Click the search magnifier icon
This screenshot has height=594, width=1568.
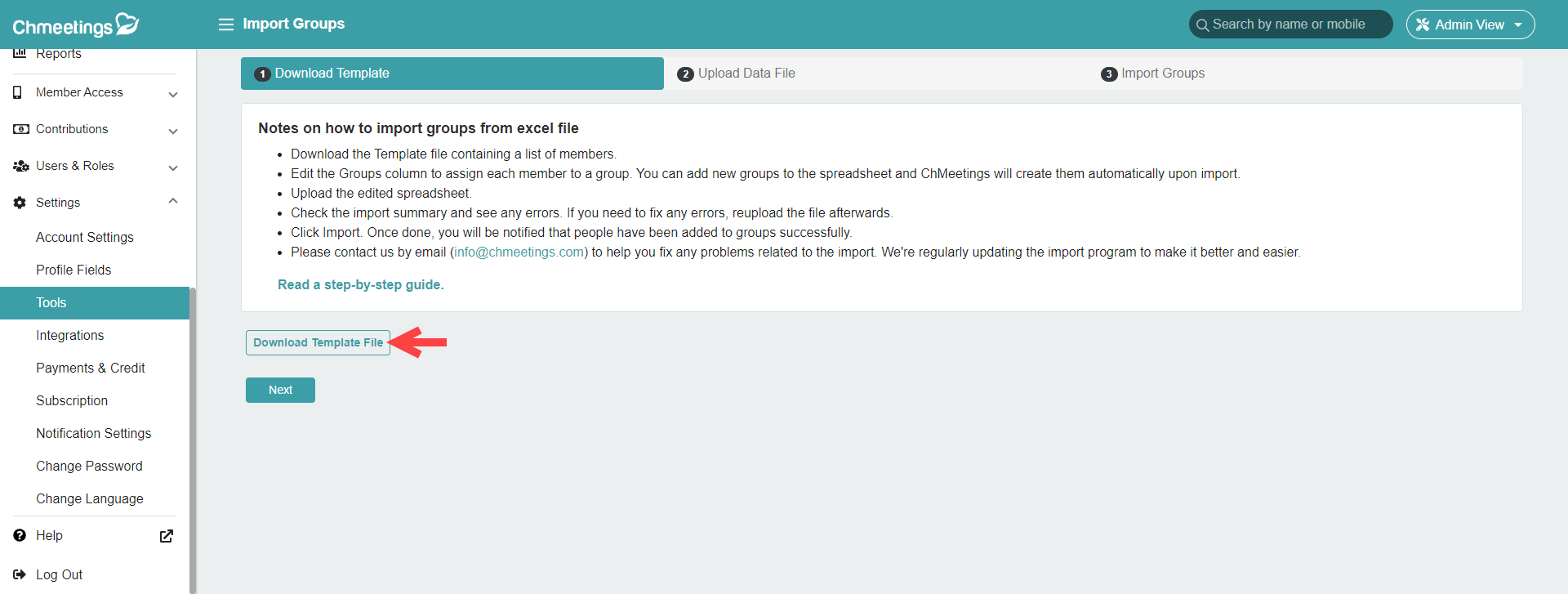point(1202,25)
